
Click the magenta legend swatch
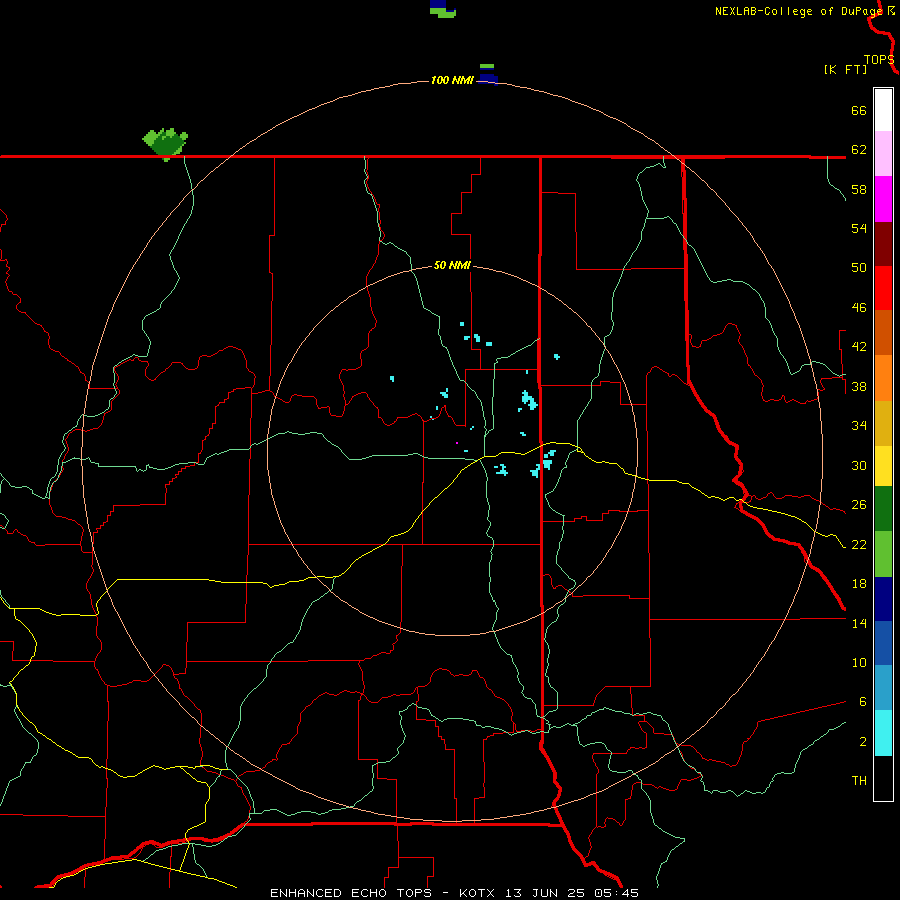pyautogui.click(x=883, y=199)
